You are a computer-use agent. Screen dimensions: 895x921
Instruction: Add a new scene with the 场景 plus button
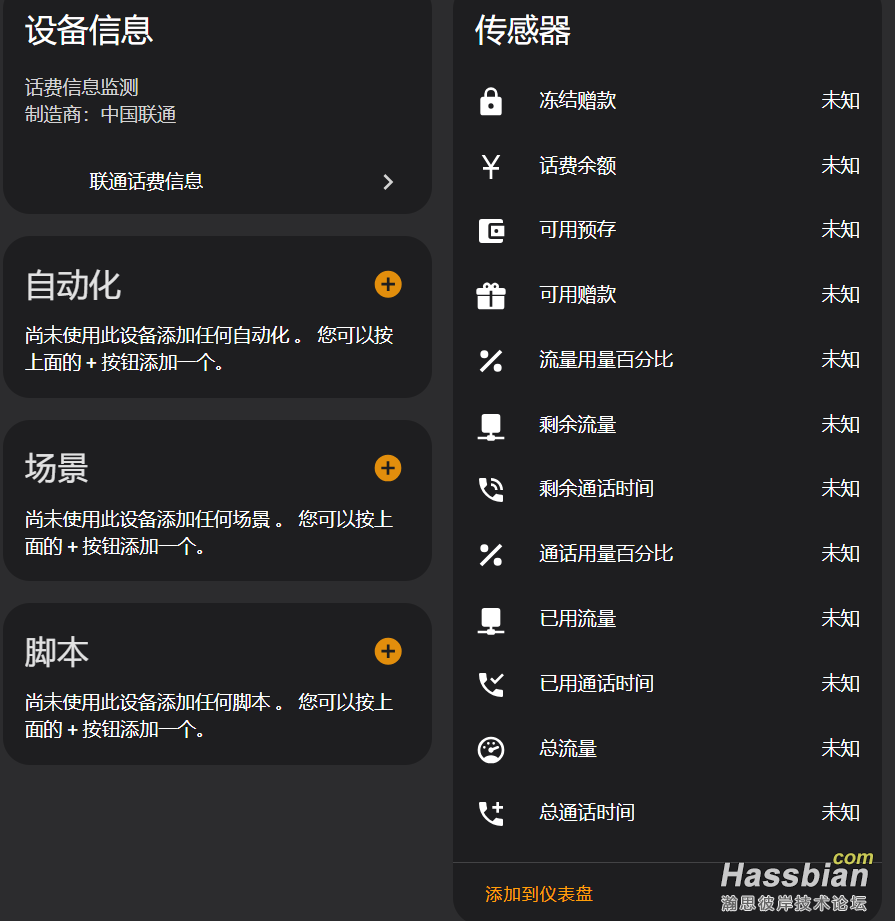[x=388, y=468]
